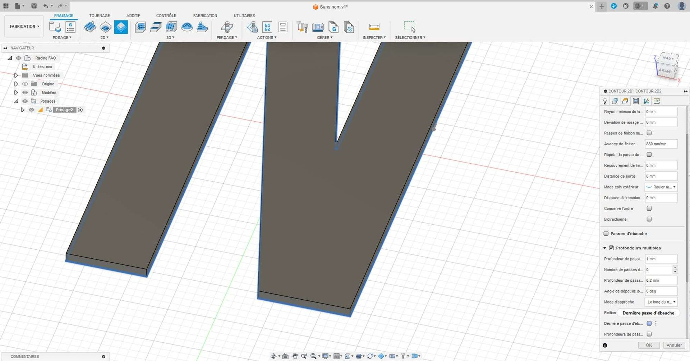Viewport: 690px width, 361px height.
Task: Click the Save icon in the title bar
Action: point(34,6)
